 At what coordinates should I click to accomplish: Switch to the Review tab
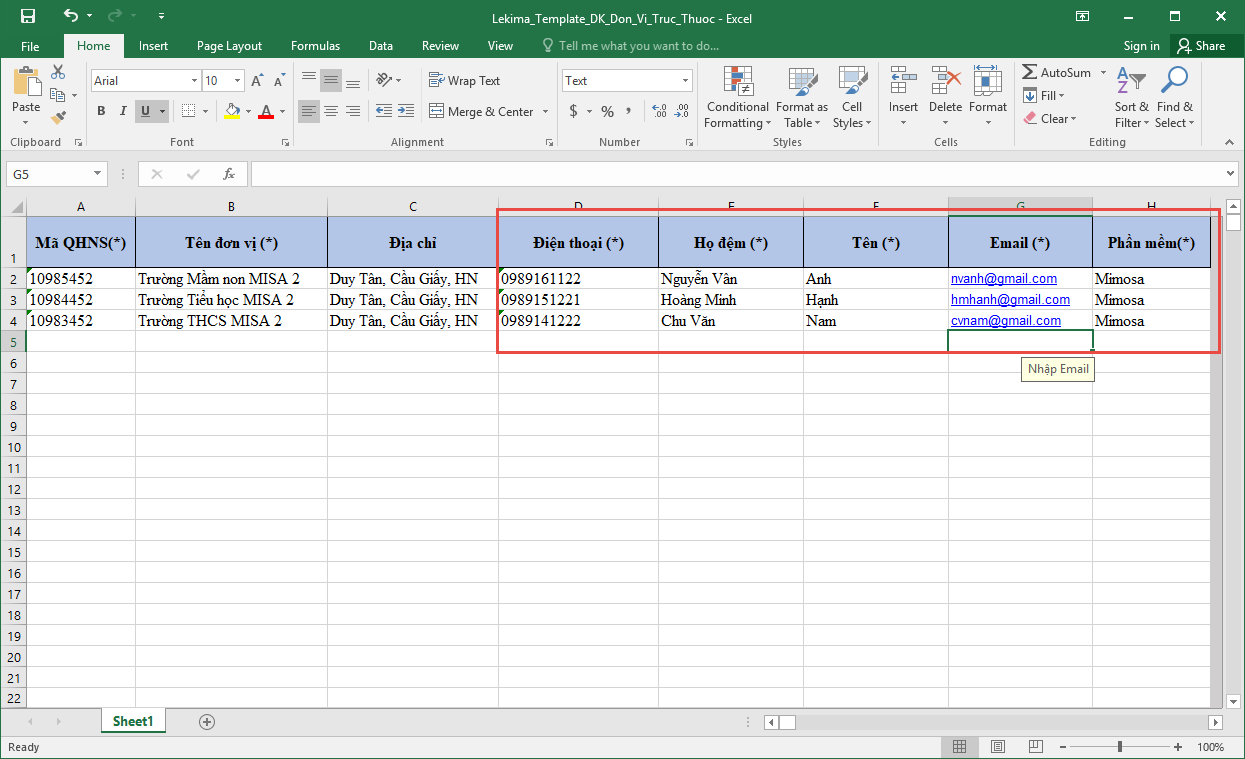click(x=440, y=46)
